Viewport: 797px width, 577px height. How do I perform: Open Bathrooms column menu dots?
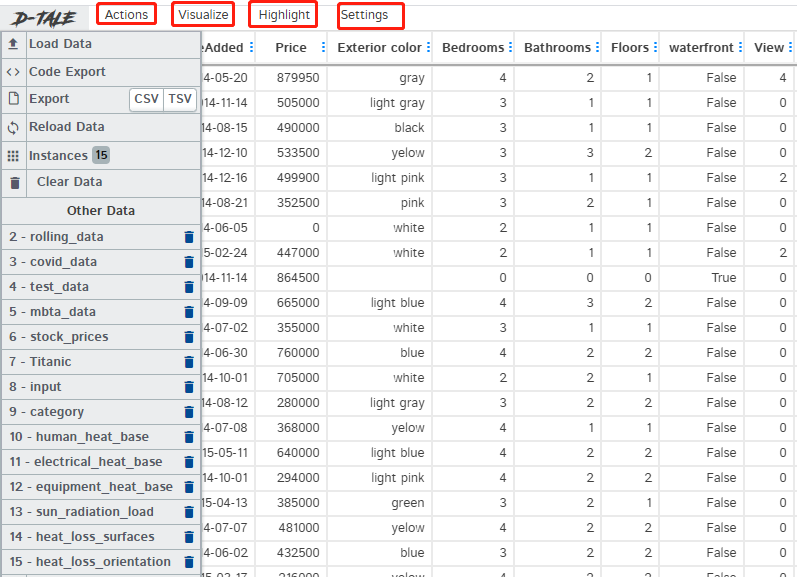597,47
